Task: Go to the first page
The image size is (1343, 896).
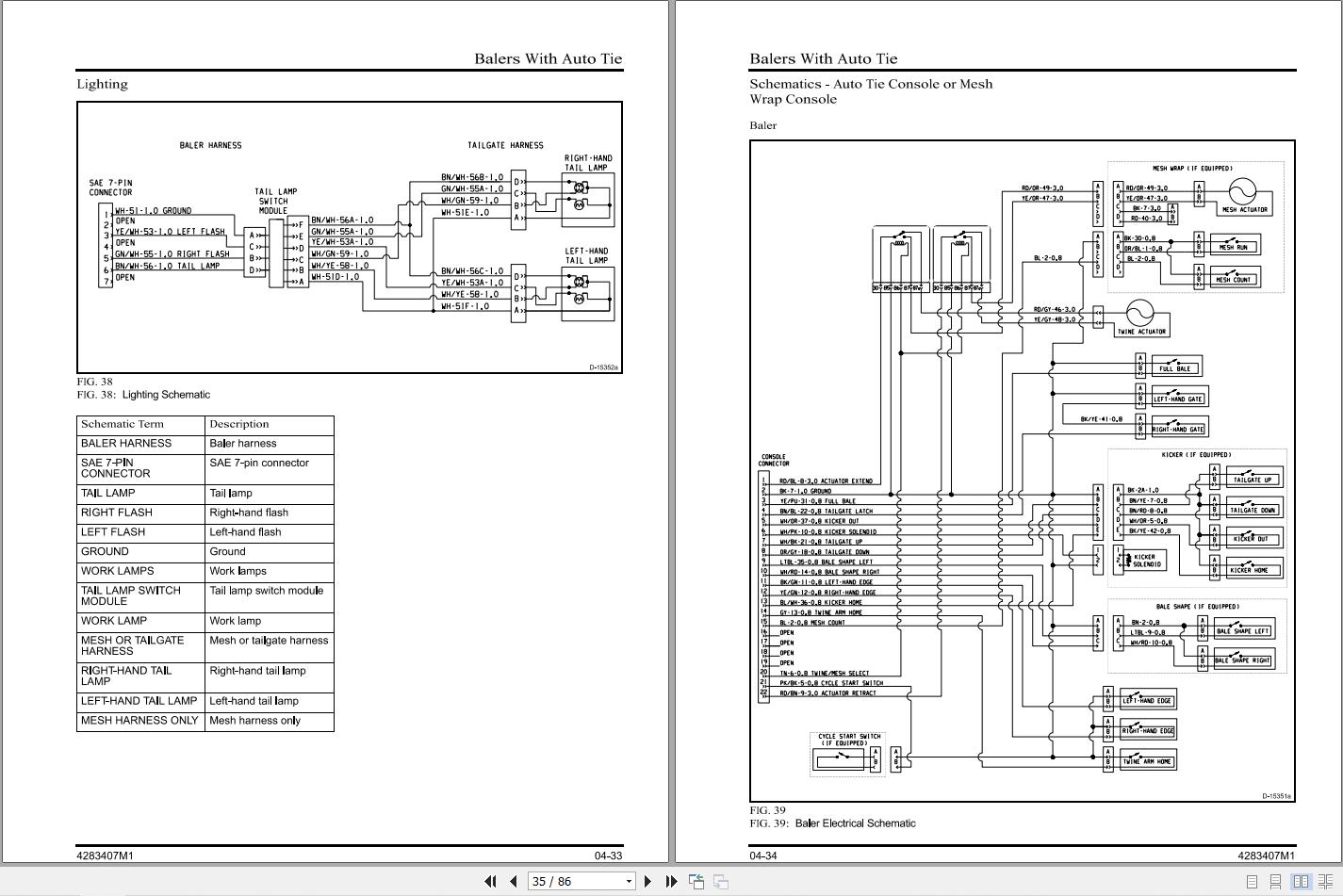Action: (490, 881)
